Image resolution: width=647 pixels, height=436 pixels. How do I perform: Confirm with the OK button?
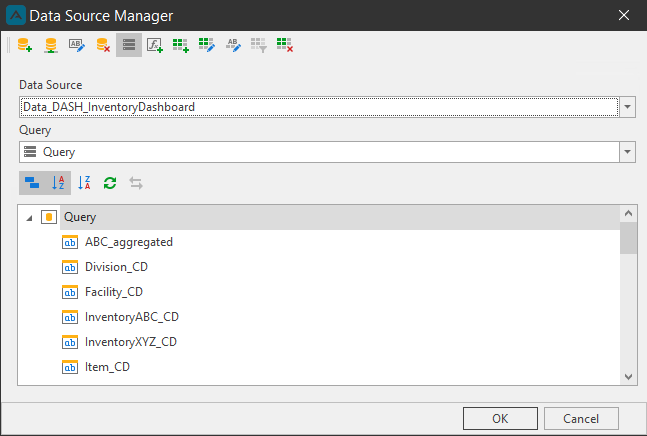pyautogui.click(x=500, y=419)
